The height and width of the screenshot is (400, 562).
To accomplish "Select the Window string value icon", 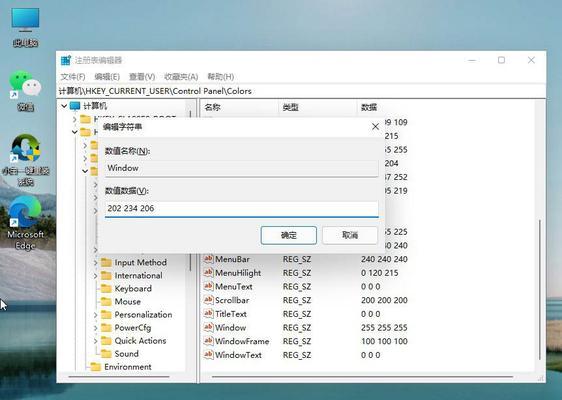I will [208, 327].
